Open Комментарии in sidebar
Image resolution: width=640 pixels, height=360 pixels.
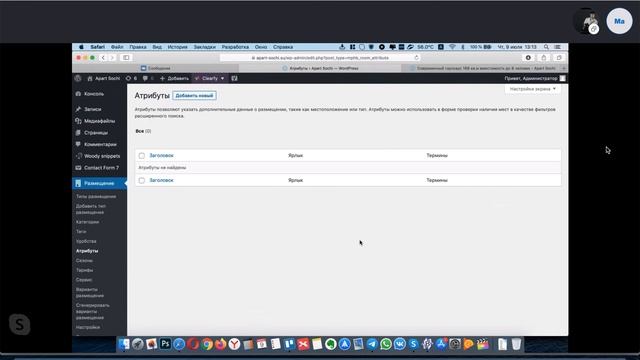click(99, 144)
